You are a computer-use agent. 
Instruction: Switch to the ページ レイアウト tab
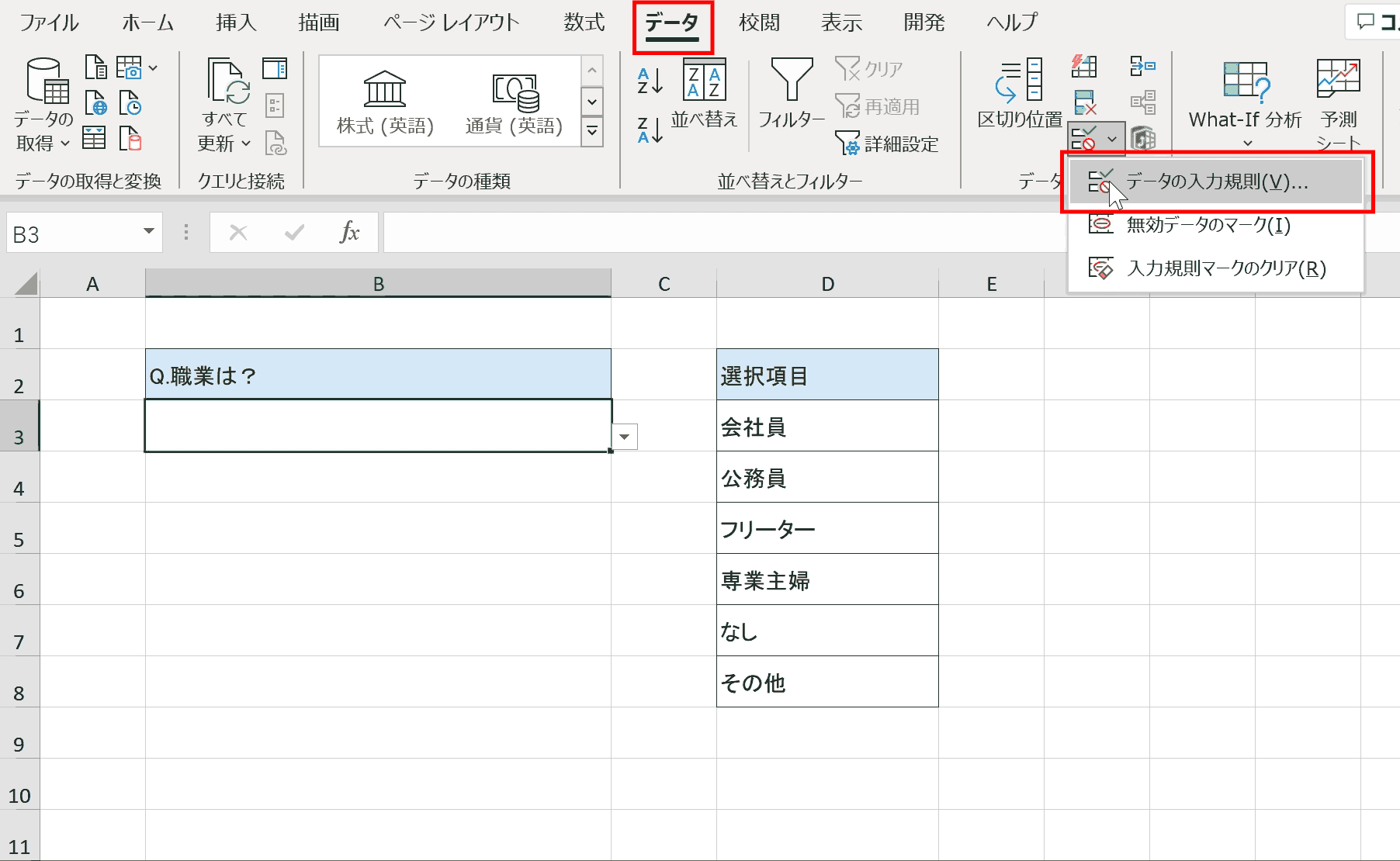452,22
